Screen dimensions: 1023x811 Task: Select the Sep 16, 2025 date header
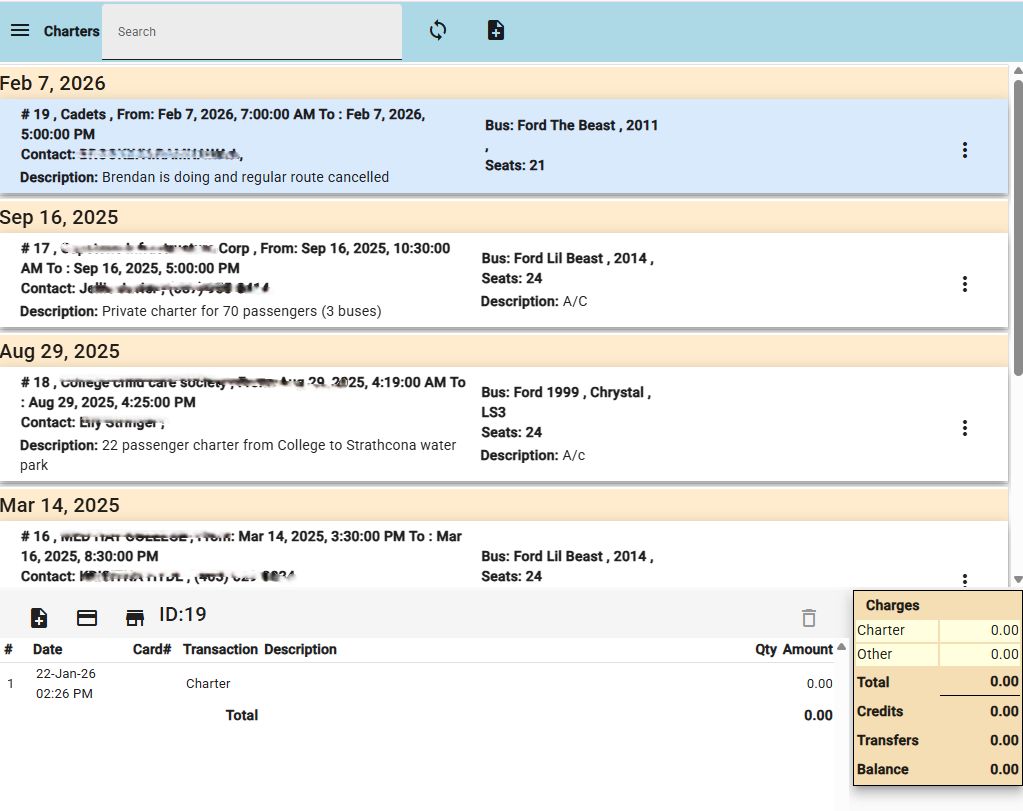(x=504, y=217)
